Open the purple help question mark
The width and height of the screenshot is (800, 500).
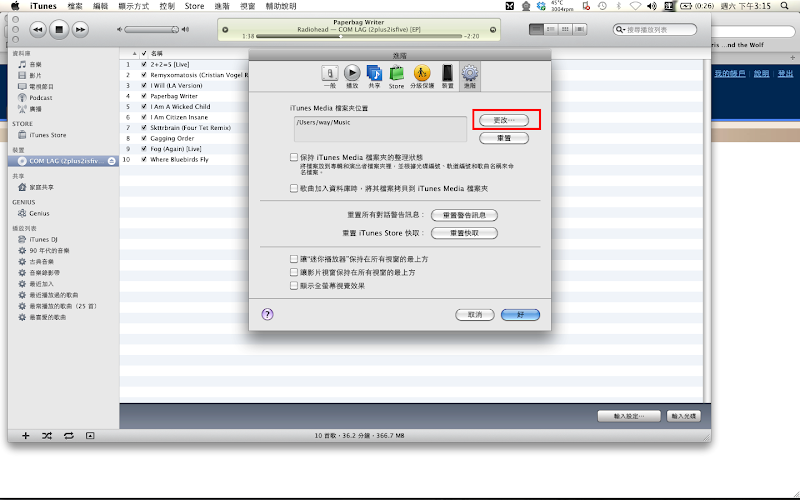(267, 314)
